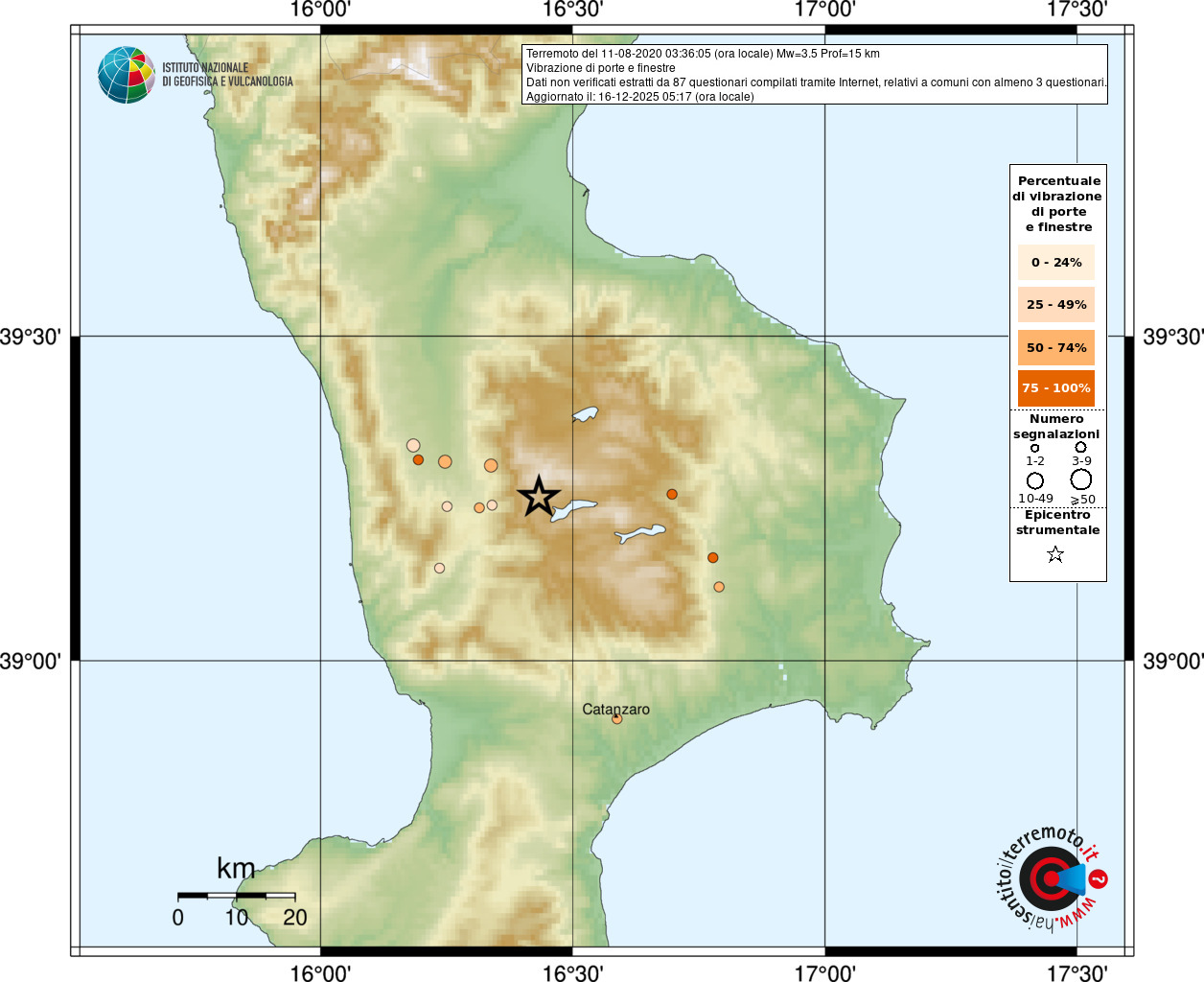
Task: Click the southernmost pale marker west of epicenter
Action: [440, 569]
